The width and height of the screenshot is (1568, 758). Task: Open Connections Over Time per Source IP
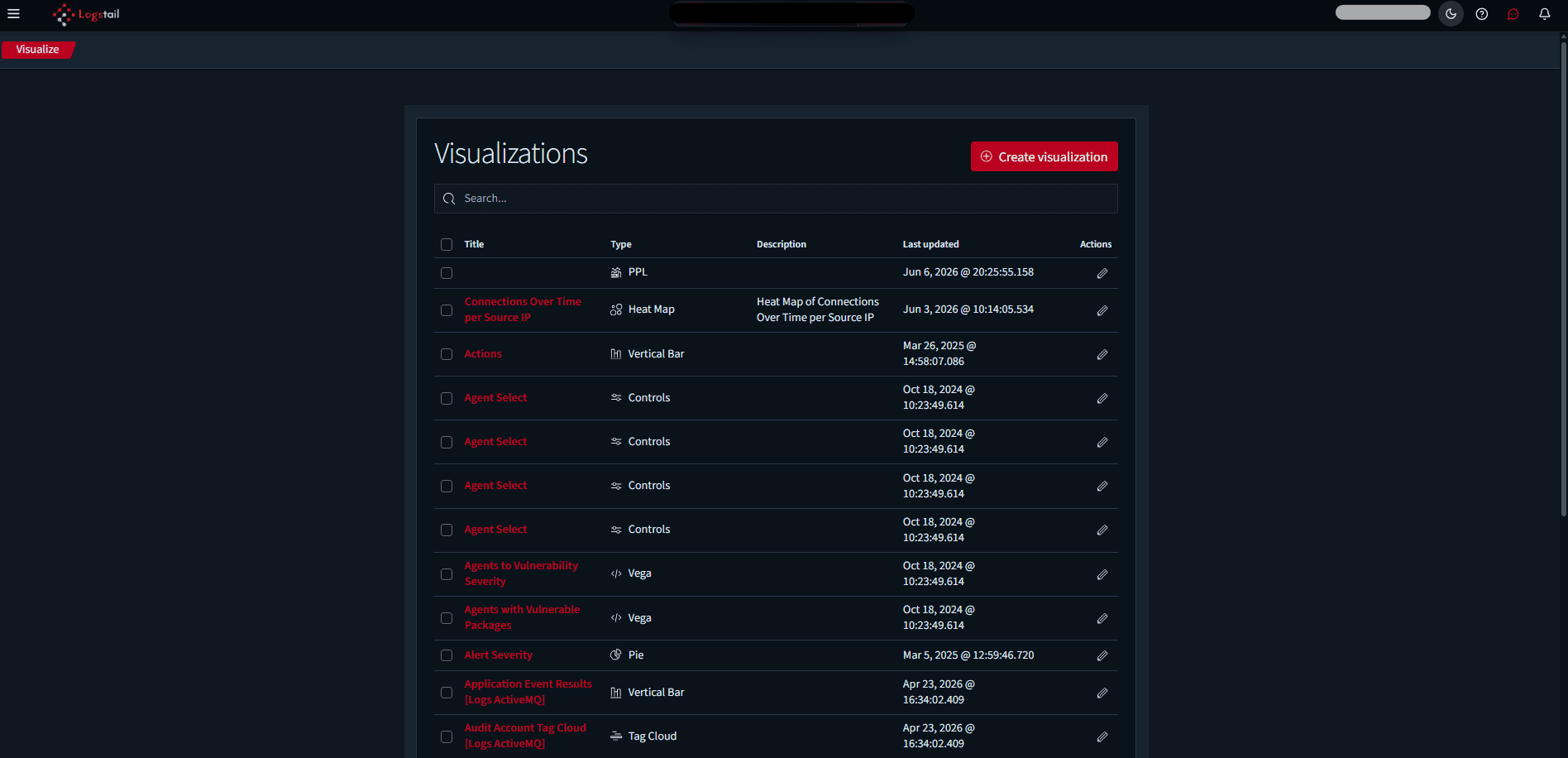coord(523,309)
